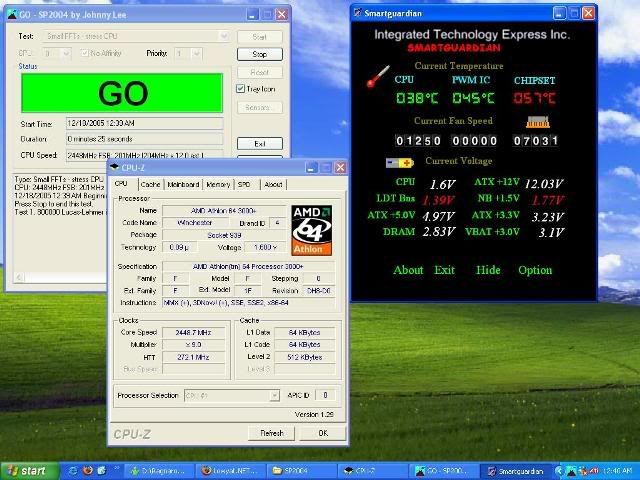Click the SP2004 log scroll left arrow
The height and width of the screenshot is (480, 640).
pyautogui.click(x=19, y=277)
